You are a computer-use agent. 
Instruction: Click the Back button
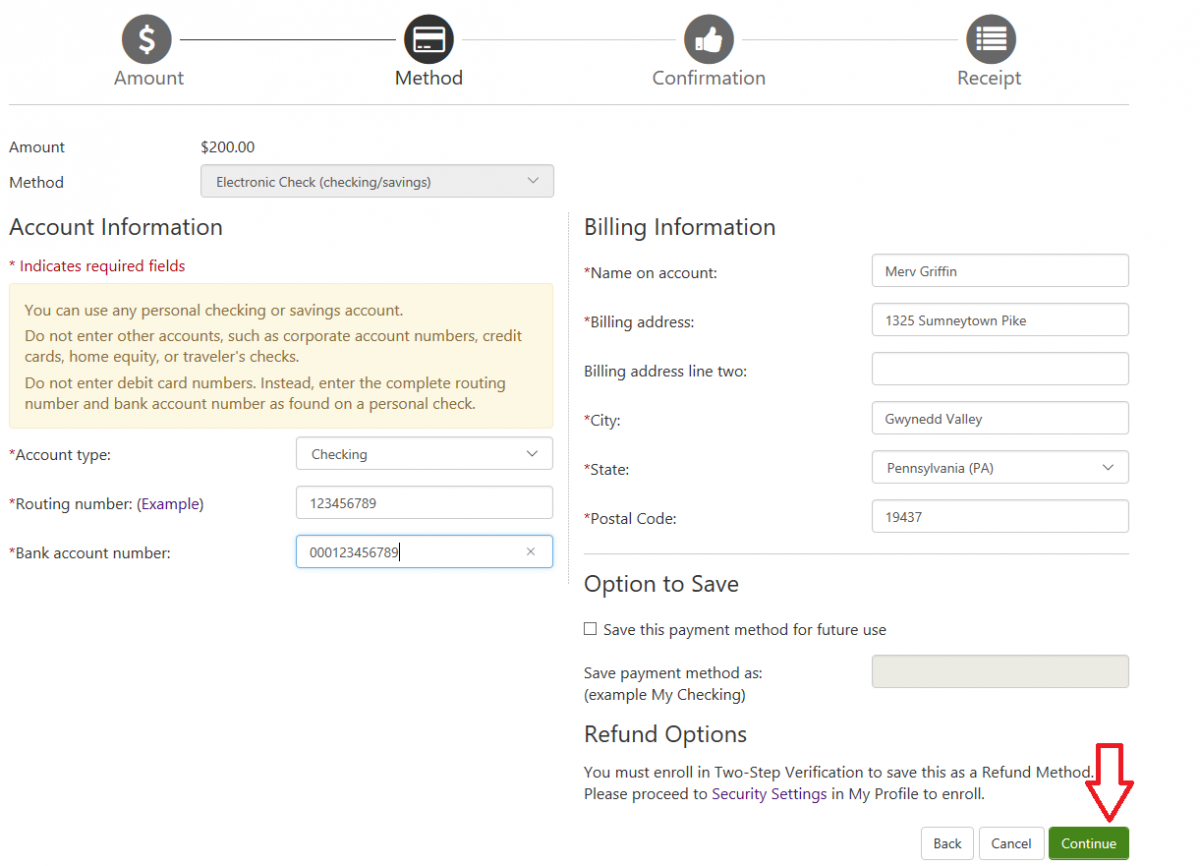tap(947, 843)
